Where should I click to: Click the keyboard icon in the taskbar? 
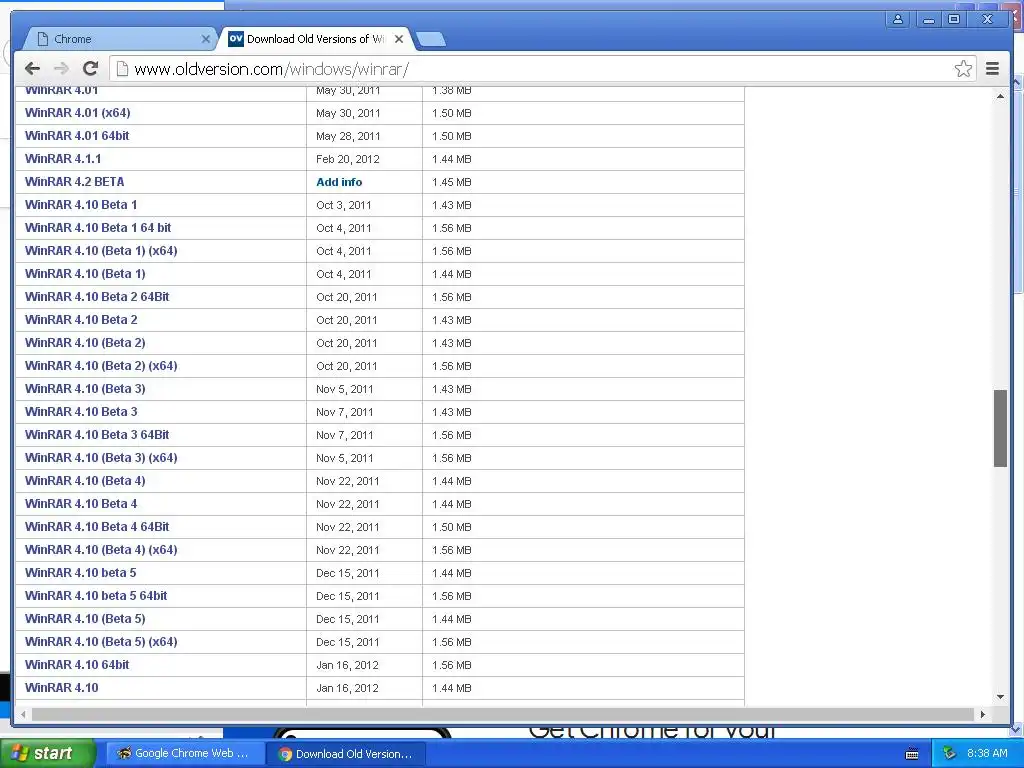click(x=912, y=754)
